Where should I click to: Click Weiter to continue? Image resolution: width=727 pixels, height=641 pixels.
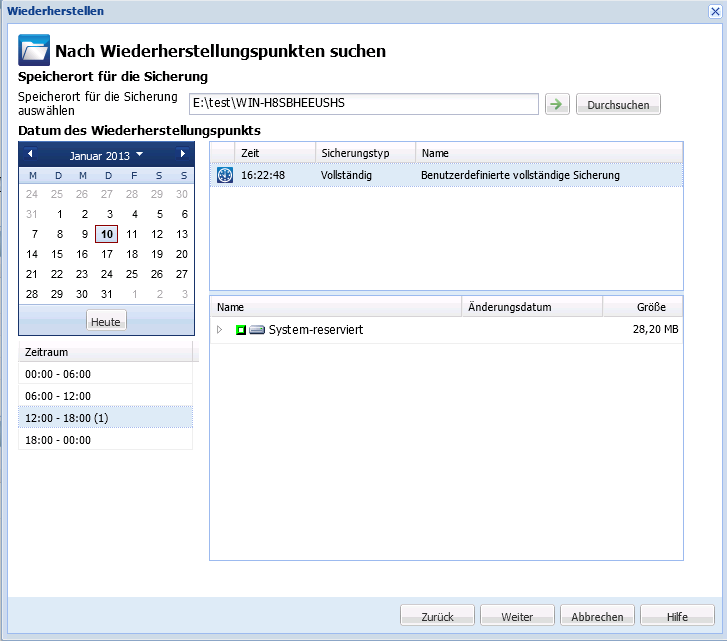point(517,617)
